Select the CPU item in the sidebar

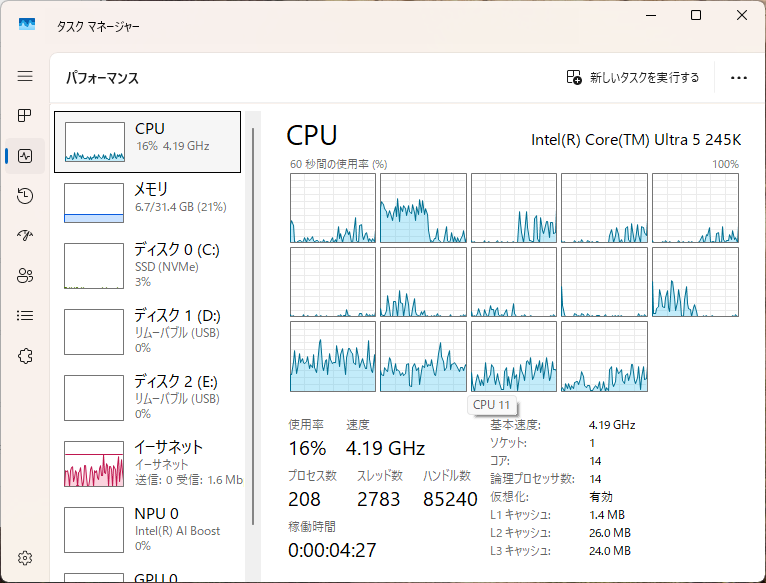coord(148,142)
